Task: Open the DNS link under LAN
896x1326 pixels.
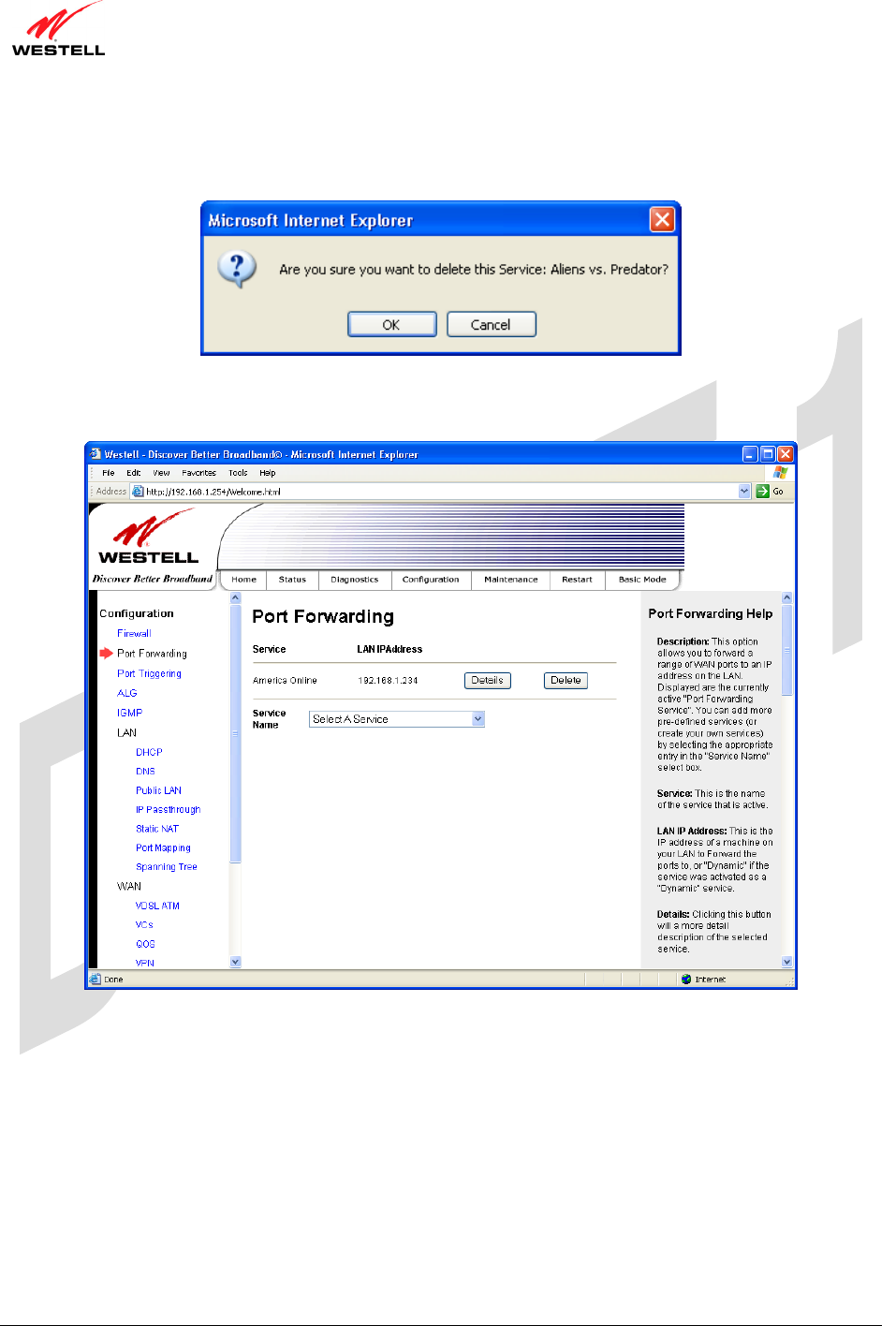Action: 145,772
